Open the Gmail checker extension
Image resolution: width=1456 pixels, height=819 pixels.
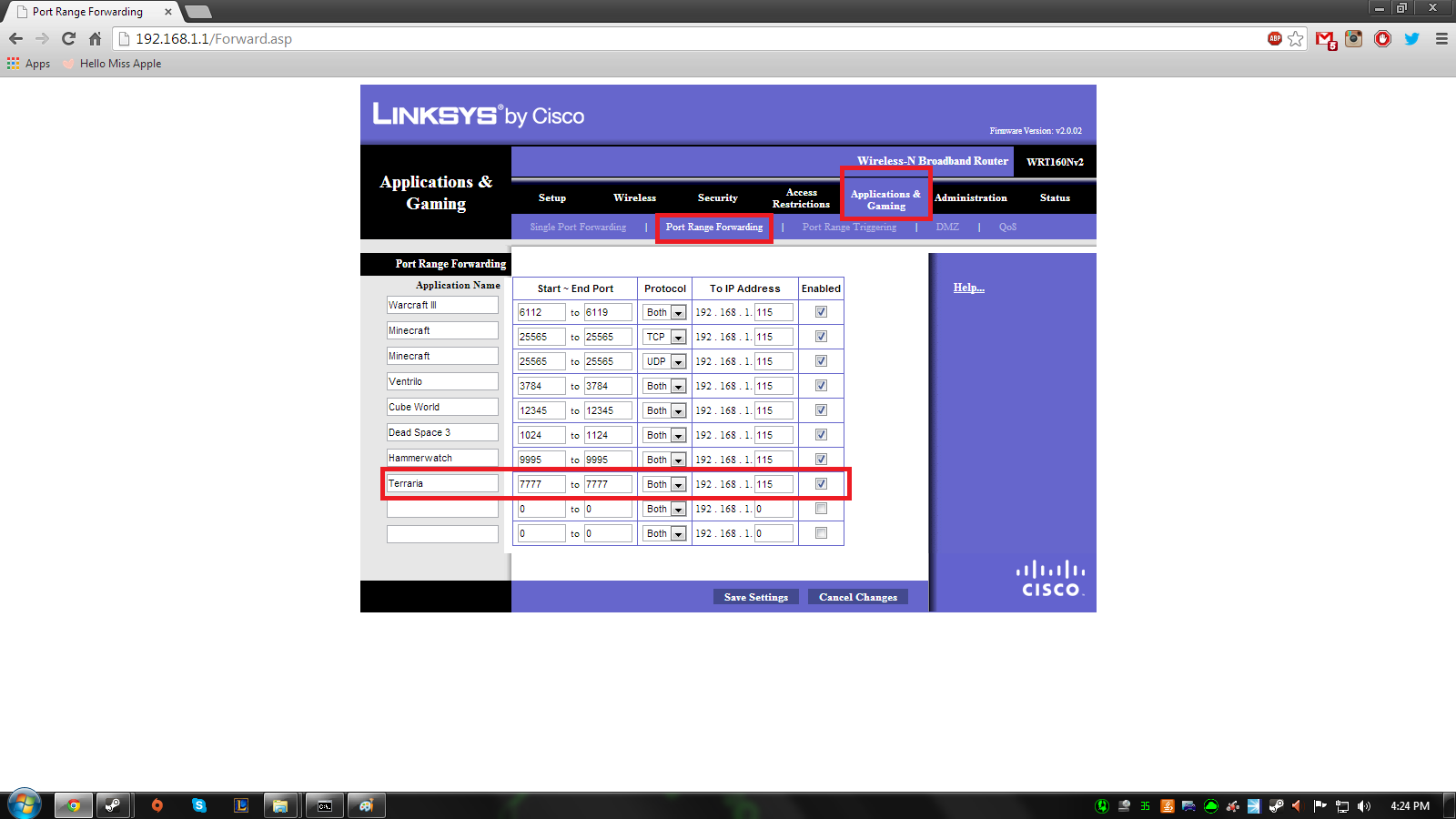pyautogui.click(x=1326, y=40)
